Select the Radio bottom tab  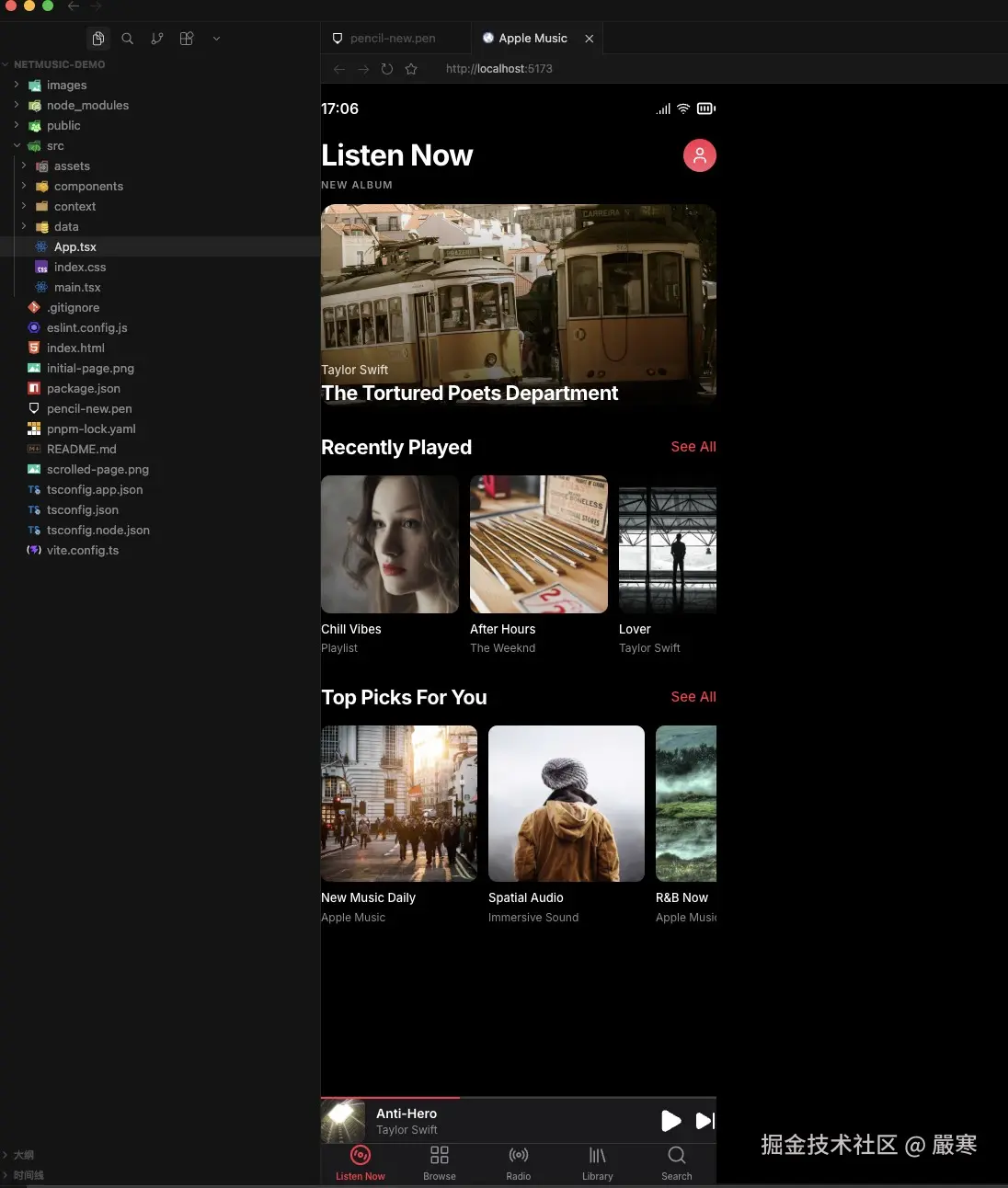(x=519, y=1164)
